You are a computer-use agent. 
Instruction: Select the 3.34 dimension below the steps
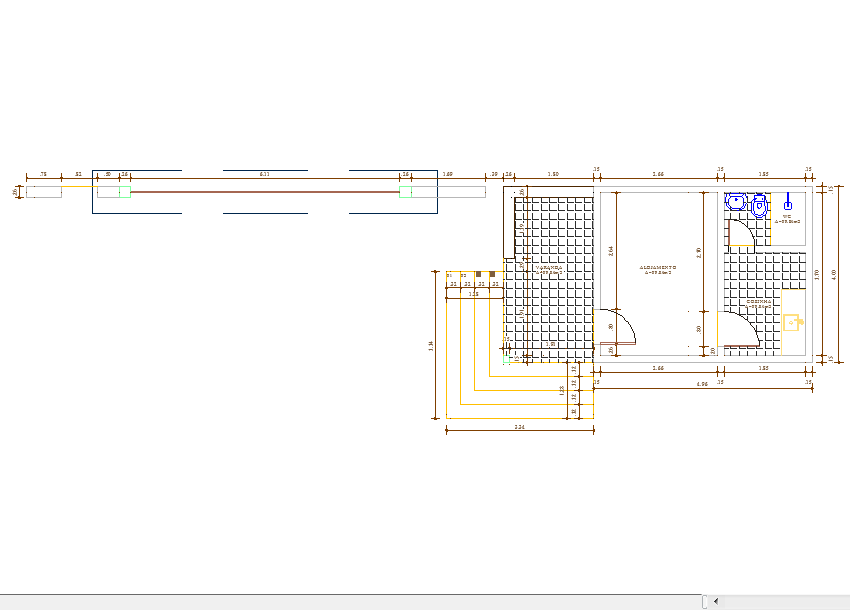click(519, 427)
